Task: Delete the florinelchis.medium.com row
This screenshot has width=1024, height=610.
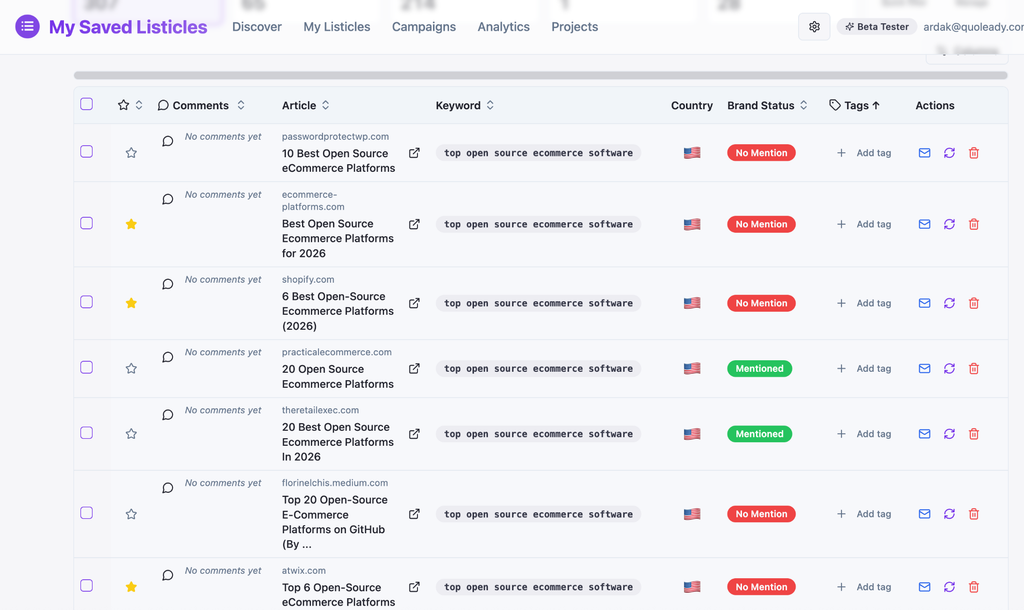Action: point(974,514)
